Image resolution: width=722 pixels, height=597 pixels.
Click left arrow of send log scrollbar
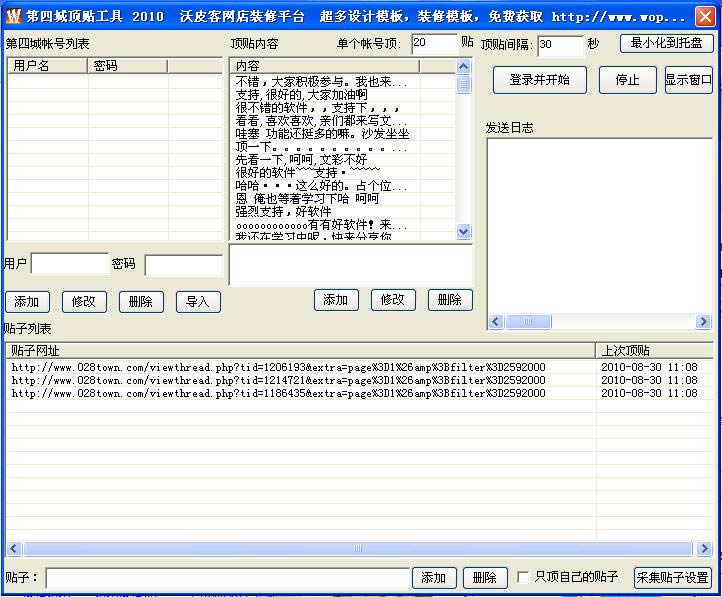(x=495, y=322)
